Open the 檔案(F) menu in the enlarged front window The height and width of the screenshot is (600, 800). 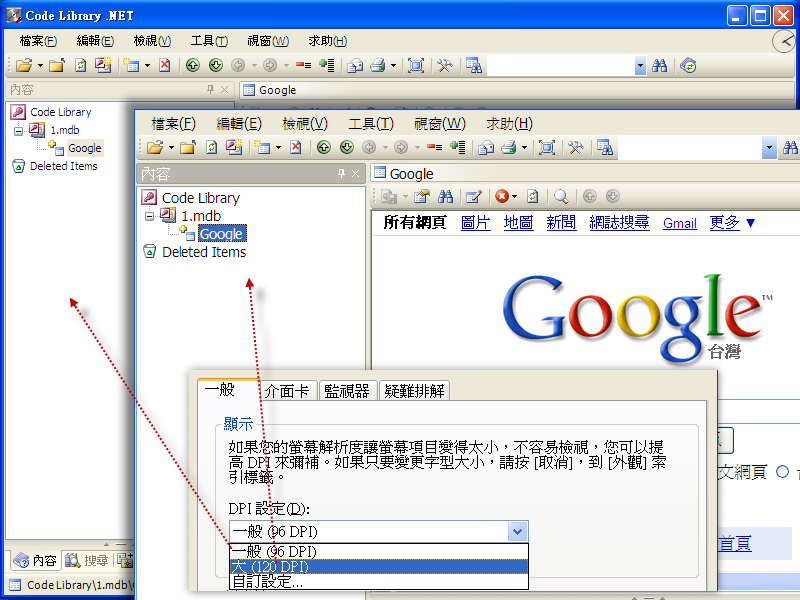(173, 123)
